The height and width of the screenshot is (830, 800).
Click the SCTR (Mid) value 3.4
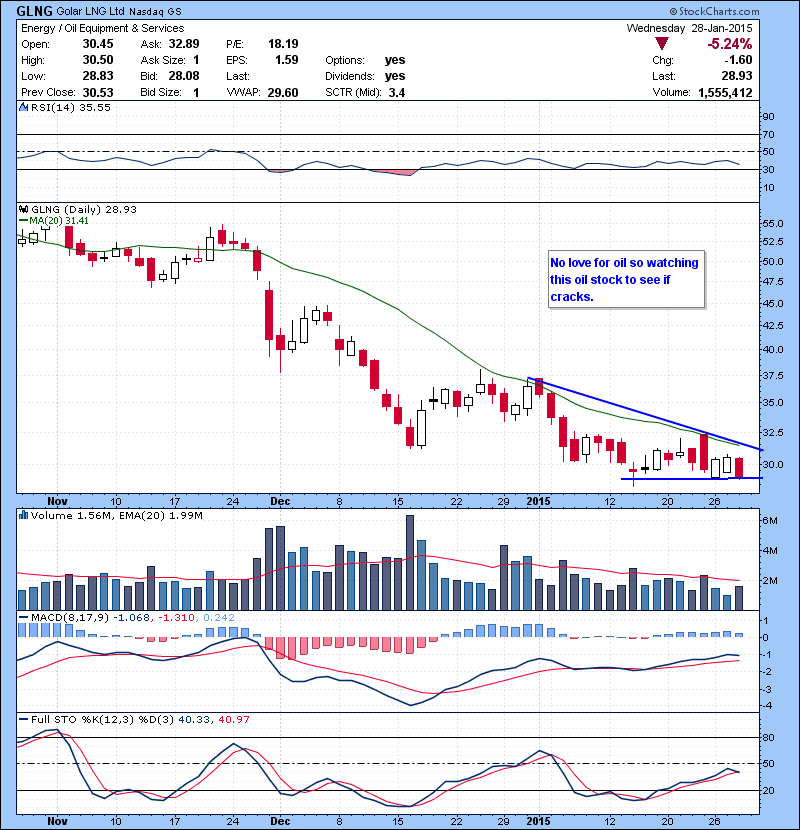tap(397, 93)
